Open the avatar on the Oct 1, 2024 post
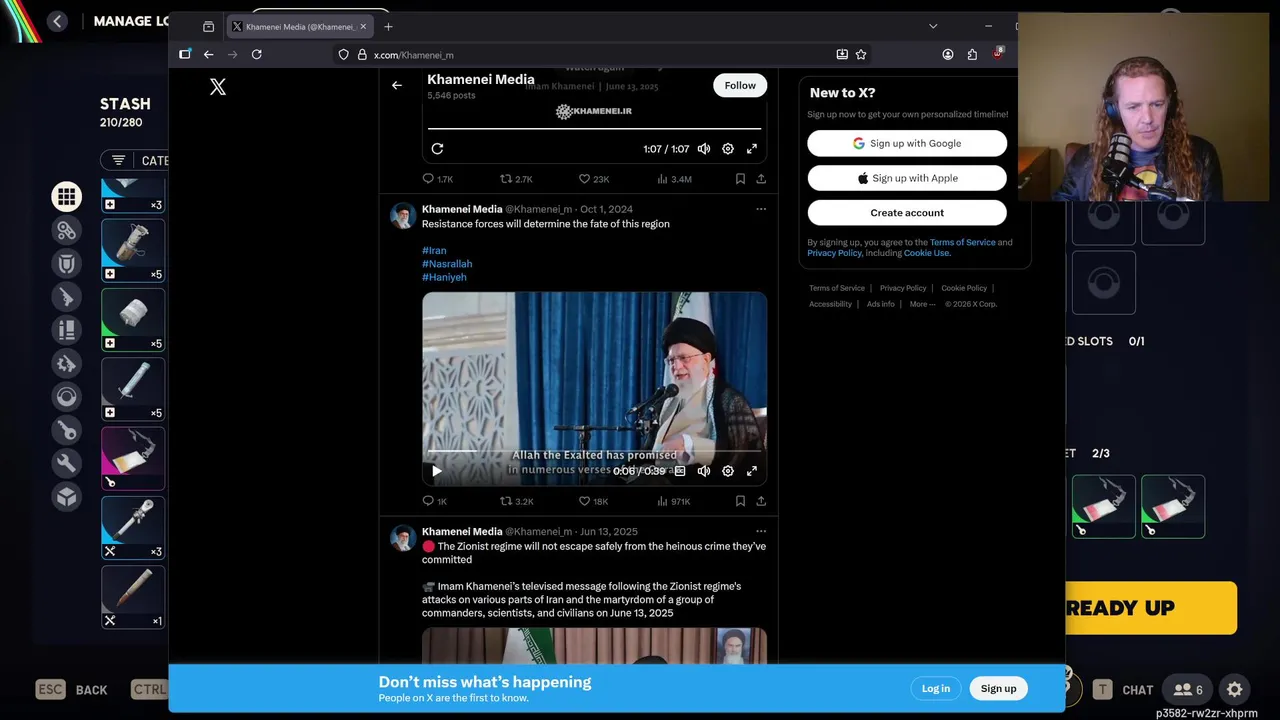The width and height of the screenshot is (1280, 720). [x=402, y=216]
